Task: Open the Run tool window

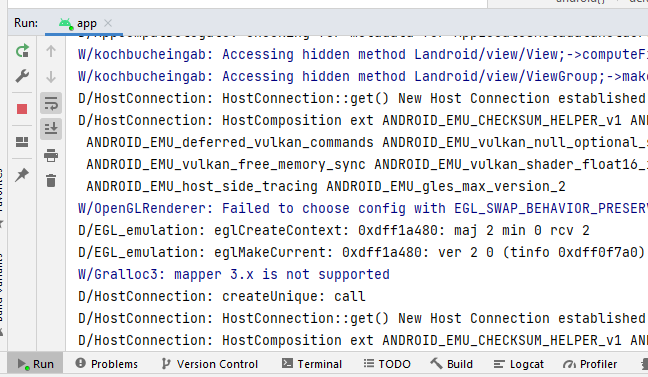Action: 36,364
